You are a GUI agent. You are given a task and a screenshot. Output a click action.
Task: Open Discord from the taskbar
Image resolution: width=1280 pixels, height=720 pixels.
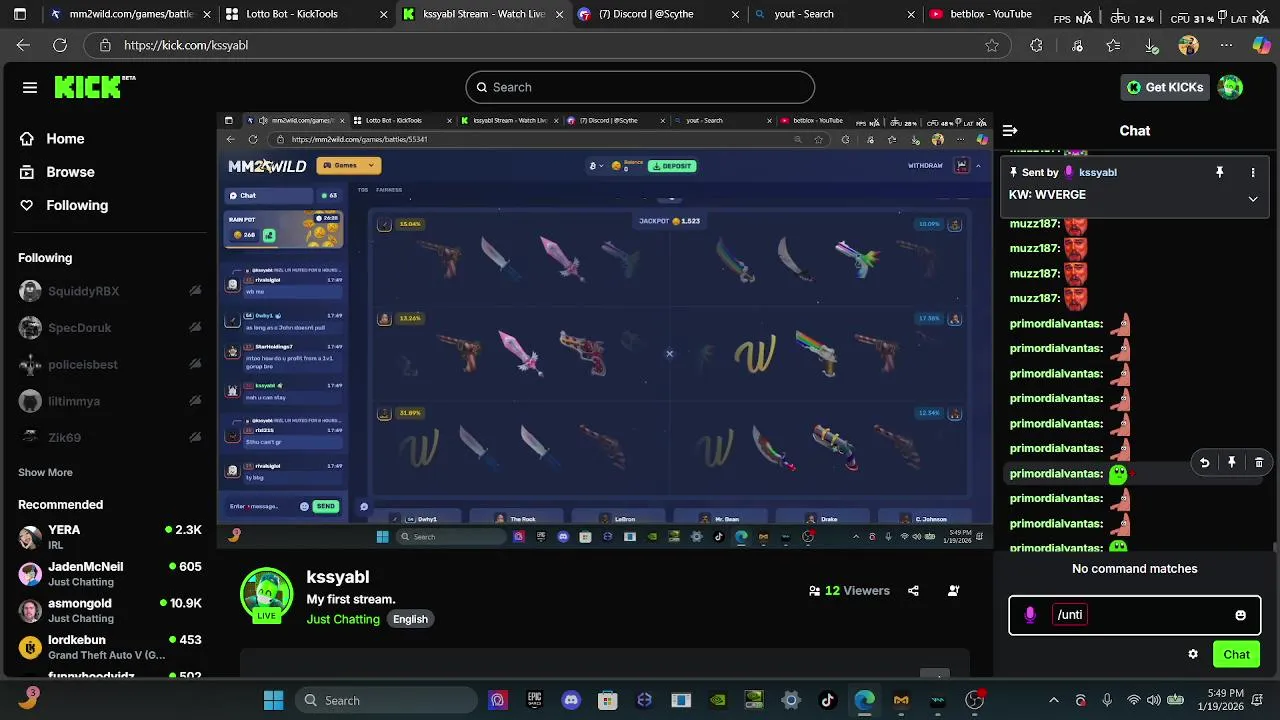click(x=571, y=700)
